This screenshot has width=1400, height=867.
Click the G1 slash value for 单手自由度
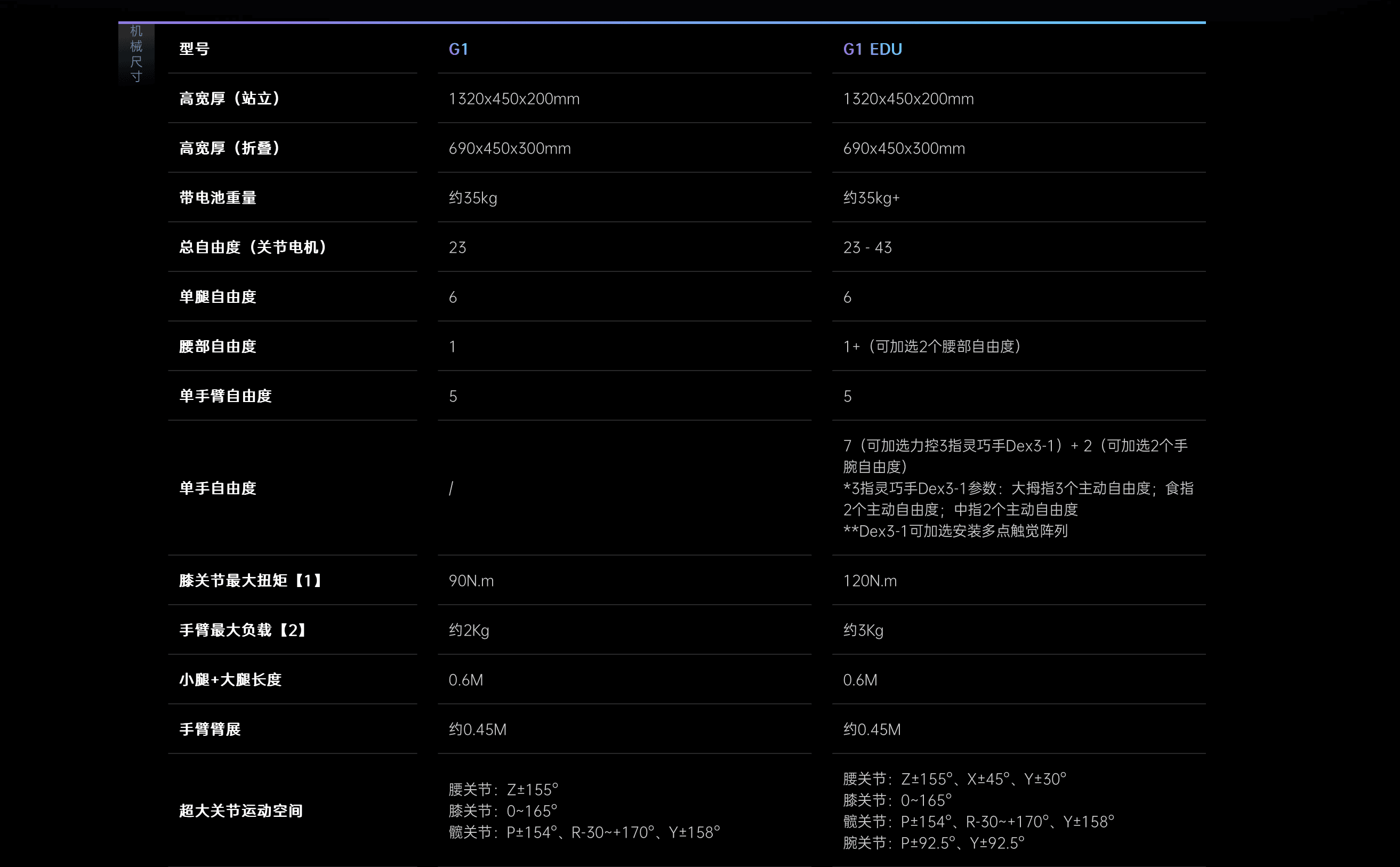pos(451,488)
